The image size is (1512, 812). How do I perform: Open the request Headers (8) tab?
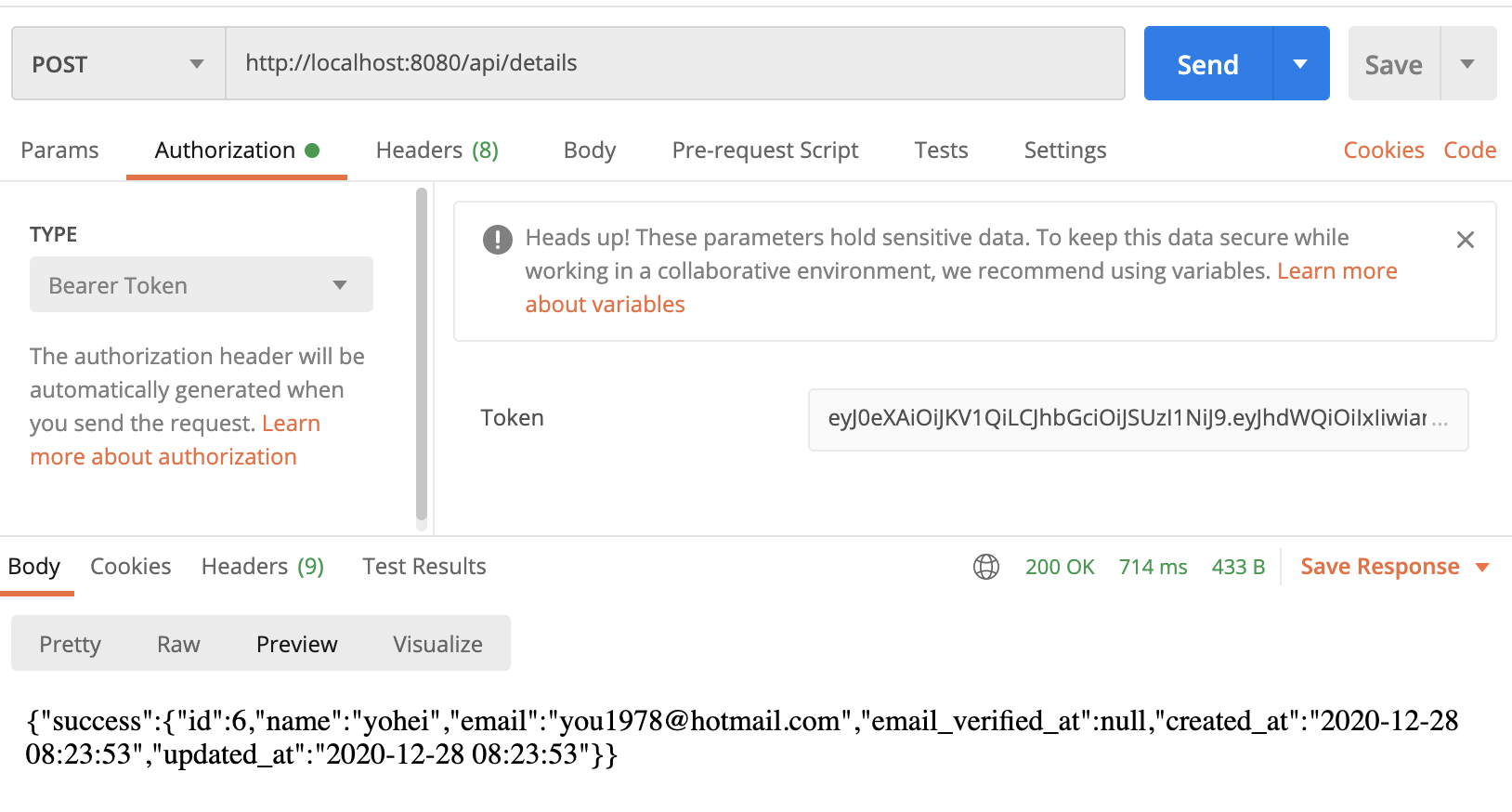437,151
